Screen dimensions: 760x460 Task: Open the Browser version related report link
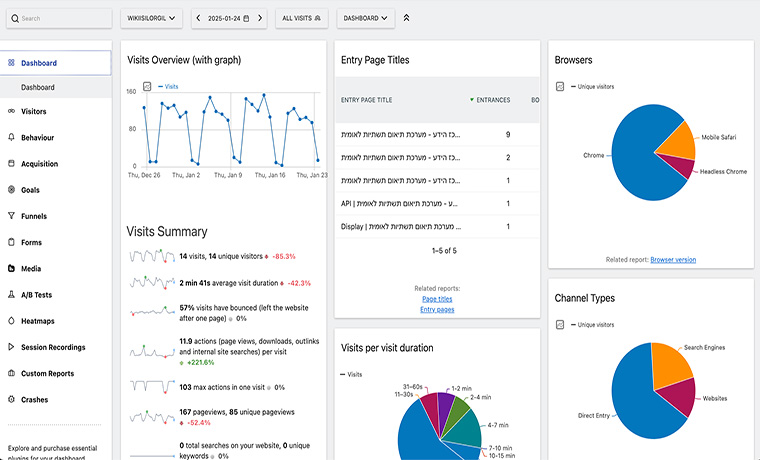click(x=673, y=260)
